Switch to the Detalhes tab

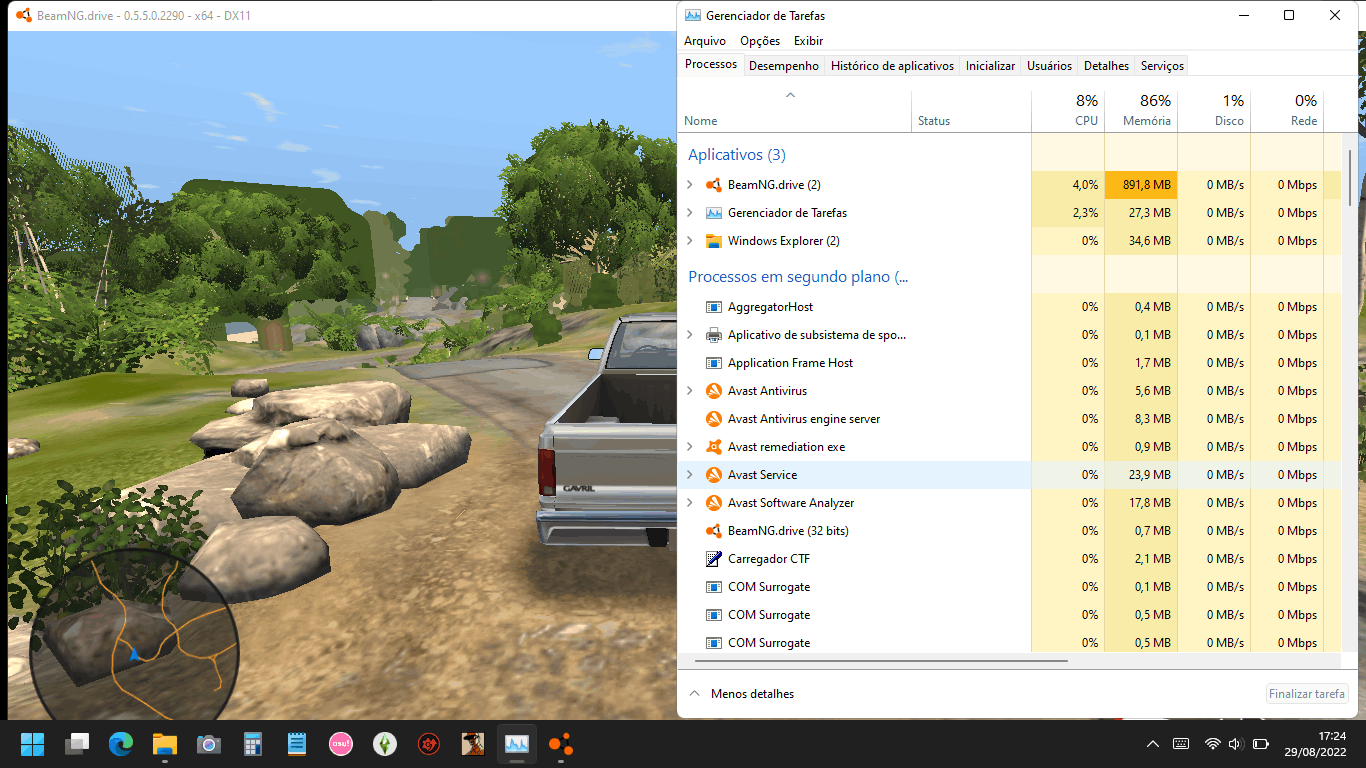[1106, 66]
